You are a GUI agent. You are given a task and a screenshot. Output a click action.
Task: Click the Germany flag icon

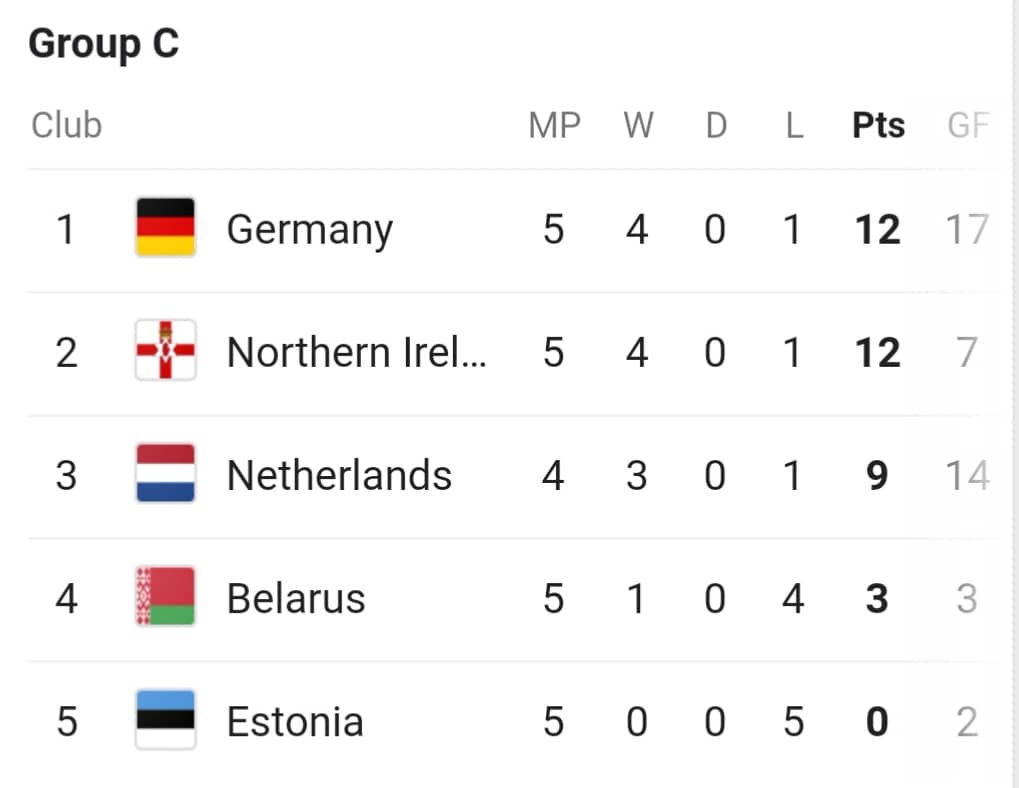click(165, 227)
